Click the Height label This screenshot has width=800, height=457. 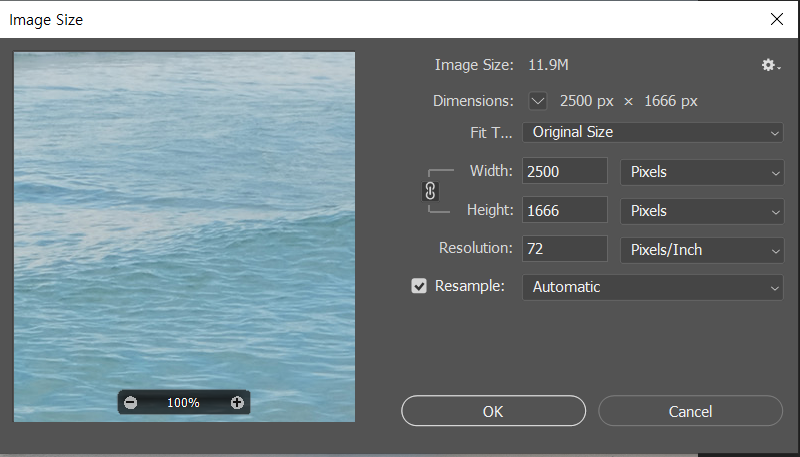pyautogui.click(x=490, y=210)
